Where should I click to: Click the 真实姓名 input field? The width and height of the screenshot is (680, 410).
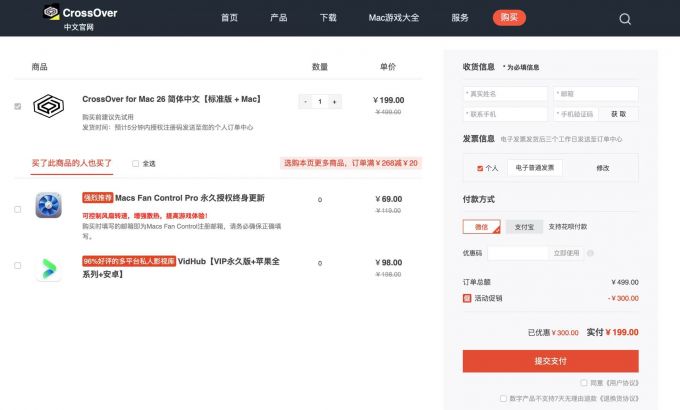[505, 94]
